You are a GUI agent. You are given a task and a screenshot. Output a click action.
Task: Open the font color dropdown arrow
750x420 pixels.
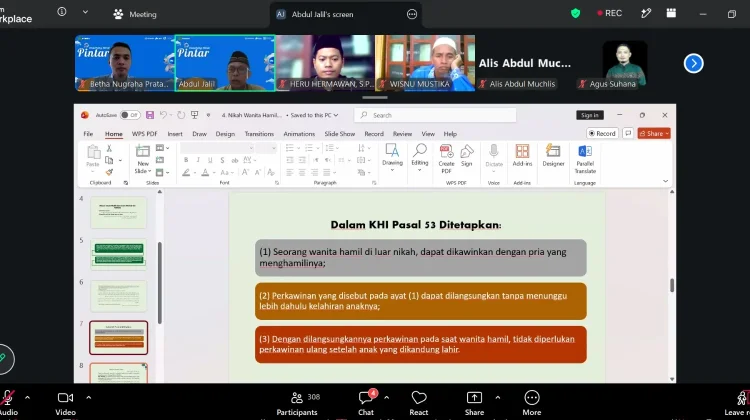tap(214, 173)
